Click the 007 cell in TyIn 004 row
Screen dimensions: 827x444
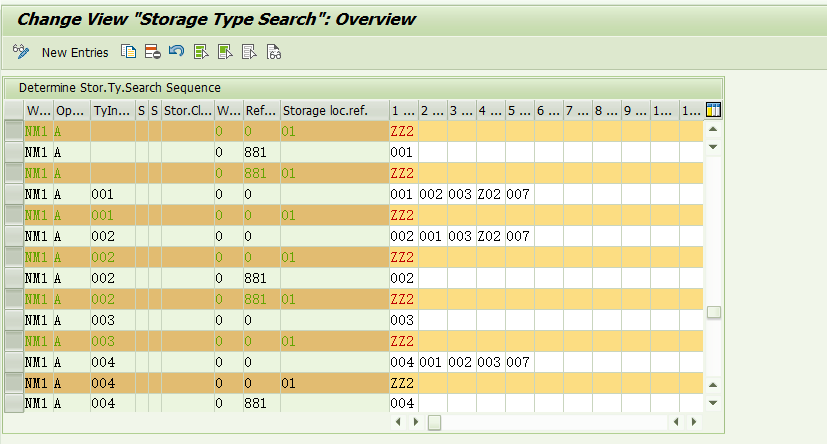click(x=518, y=361)
